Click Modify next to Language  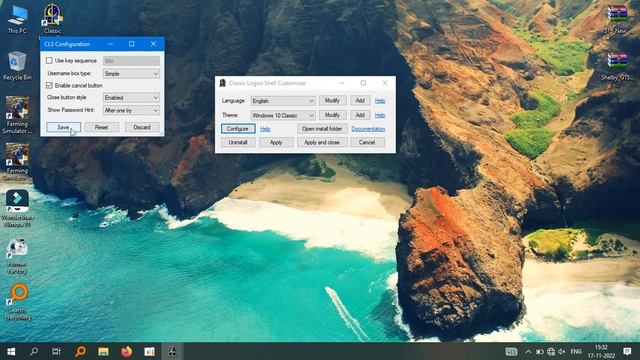[332, 100]
